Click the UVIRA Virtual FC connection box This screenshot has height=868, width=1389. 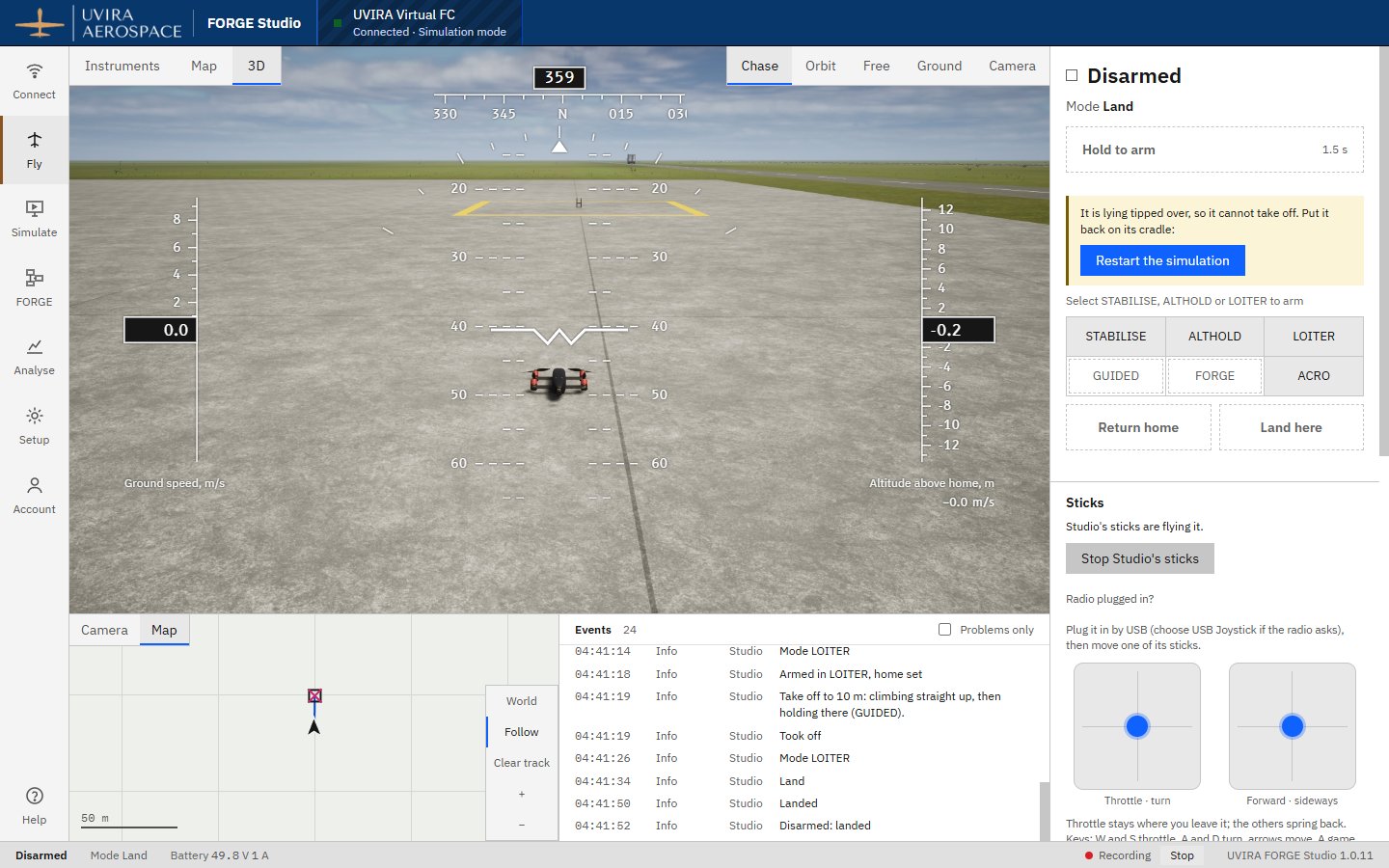point(421,23)
